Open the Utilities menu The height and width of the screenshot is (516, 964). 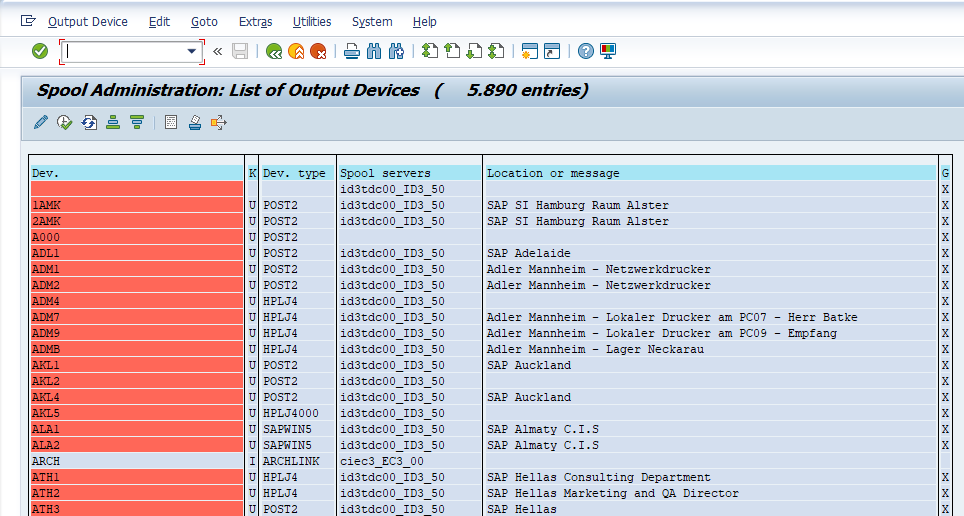(312, 21)
